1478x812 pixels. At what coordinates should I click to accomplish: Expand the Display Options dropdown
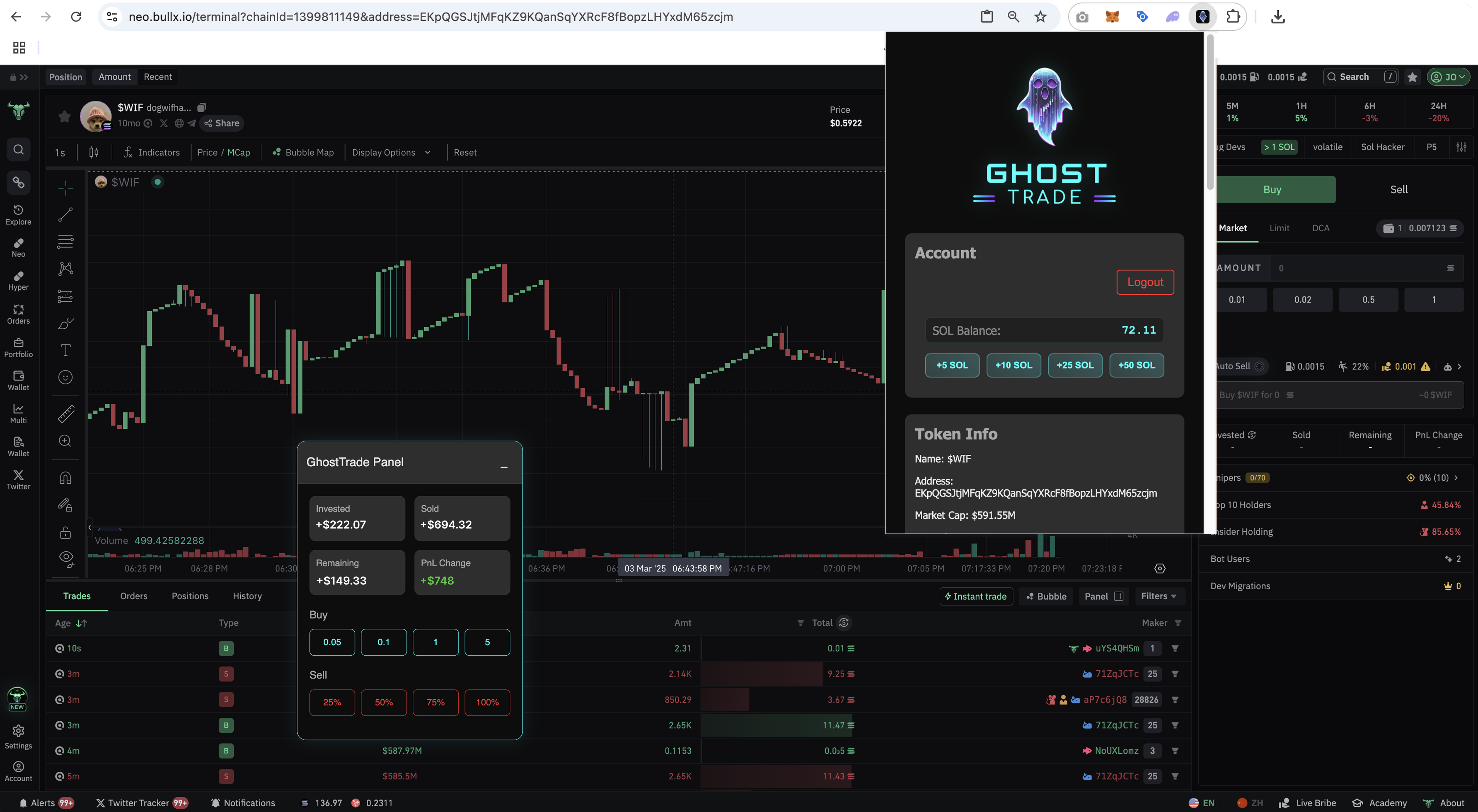[x=391, y=152]
